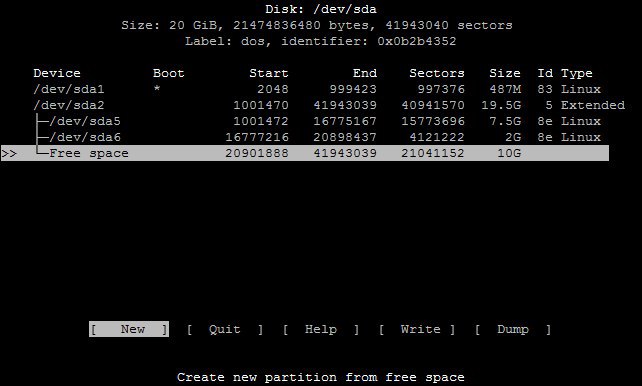The image size is (642, 386).
Task: Click the Start column header
Action: (x=269, y=73)
